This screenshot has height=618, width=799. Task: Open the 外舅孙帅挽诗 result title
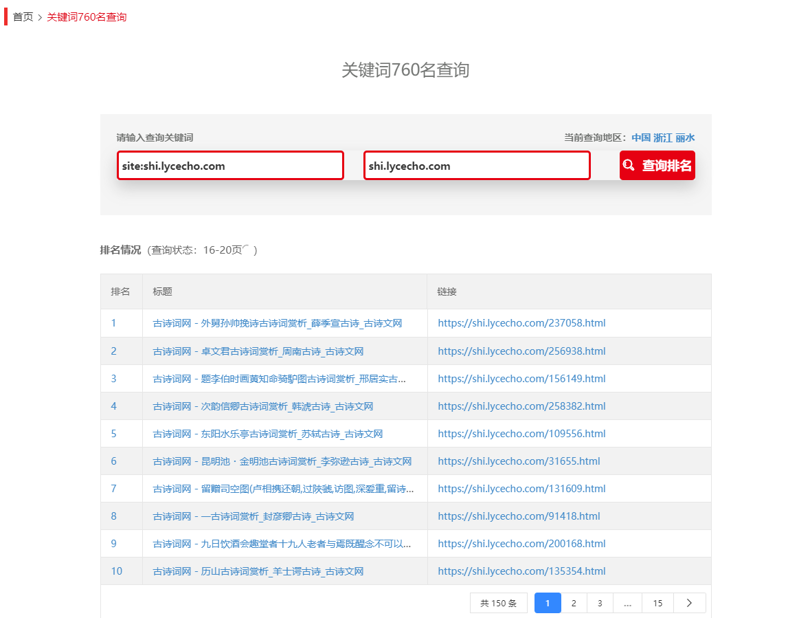click(x=277, y=324)
